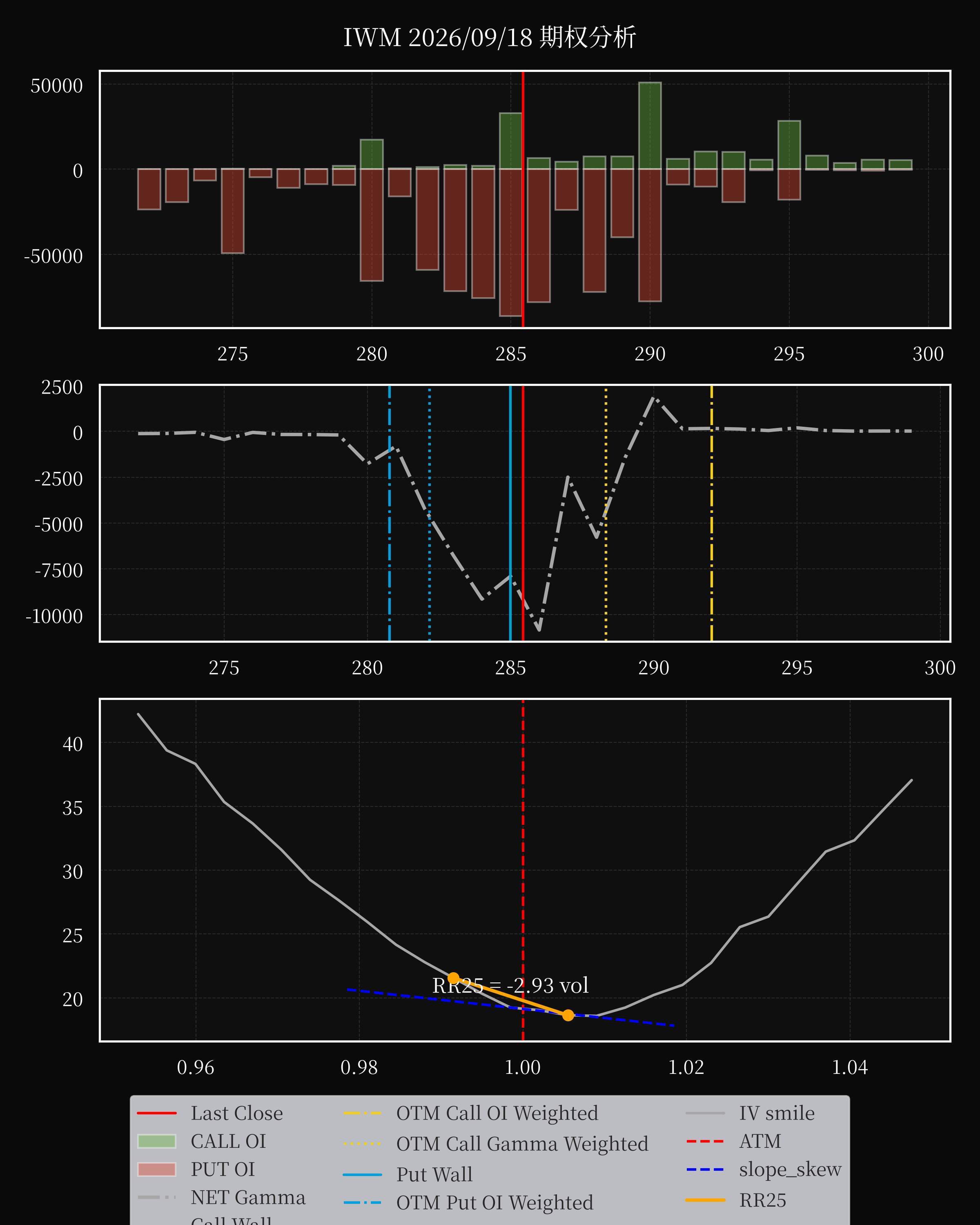Screen dimensions: 980x1225
Task: Click the red Last Close legend line
Action: [156, 1113]
